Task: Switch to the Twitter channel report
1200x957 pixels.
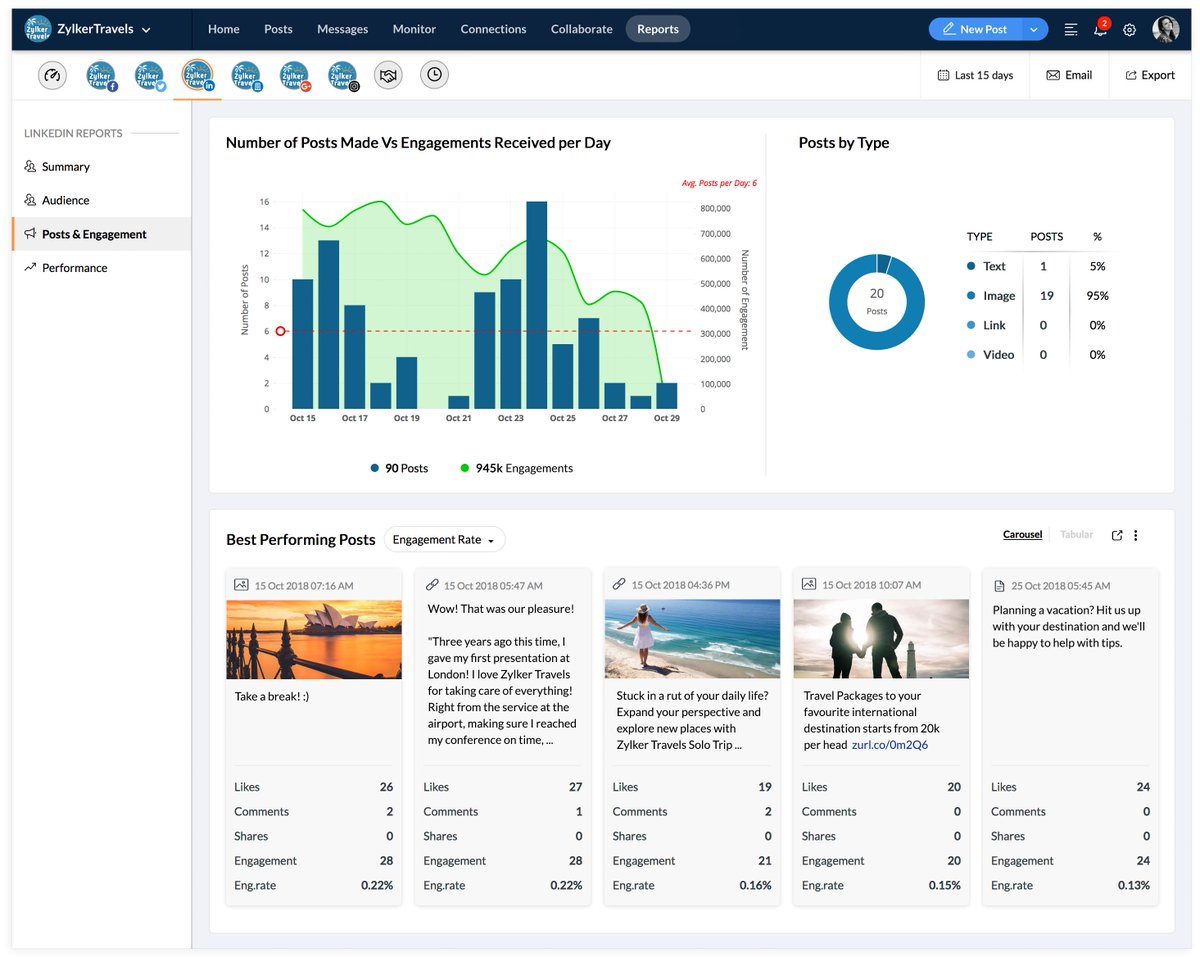Action: pos(150,75)
